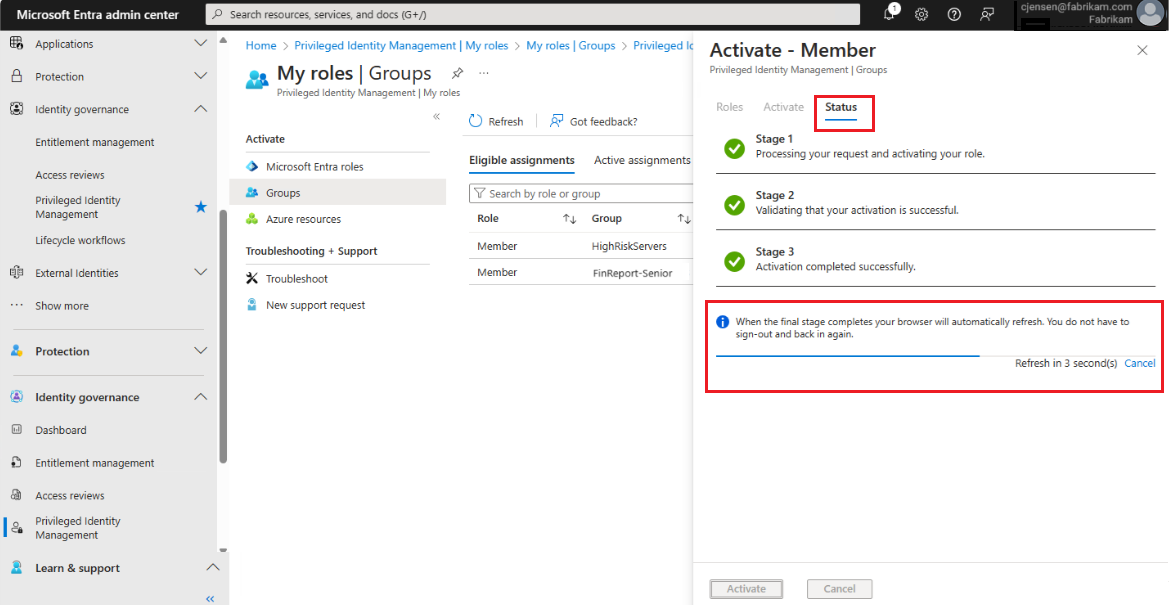Click the Search by role or group field
Screen dimensions: 1169x605
582,193
